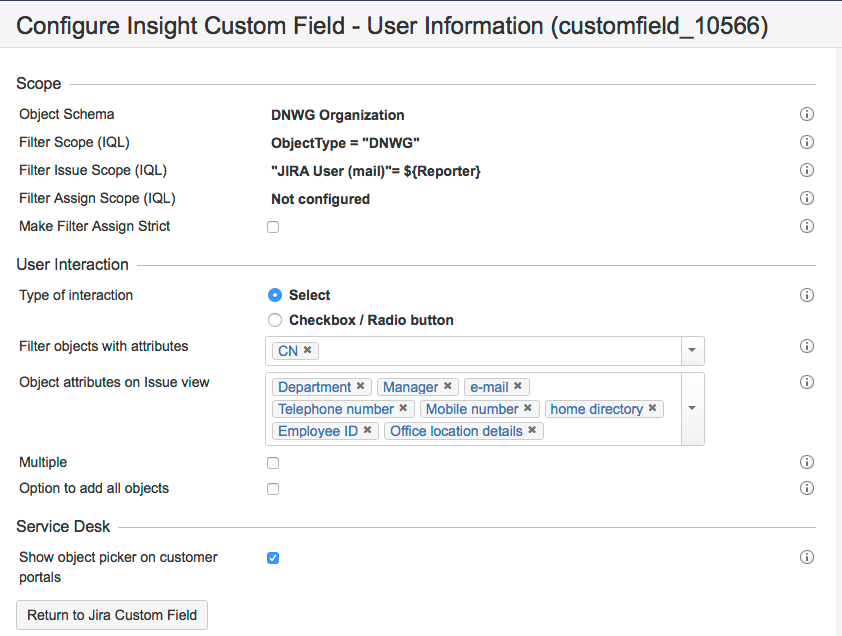Screen dimensions: 842x636
Task: Click the info icon for Object Schema
Action: coord(807,115)
